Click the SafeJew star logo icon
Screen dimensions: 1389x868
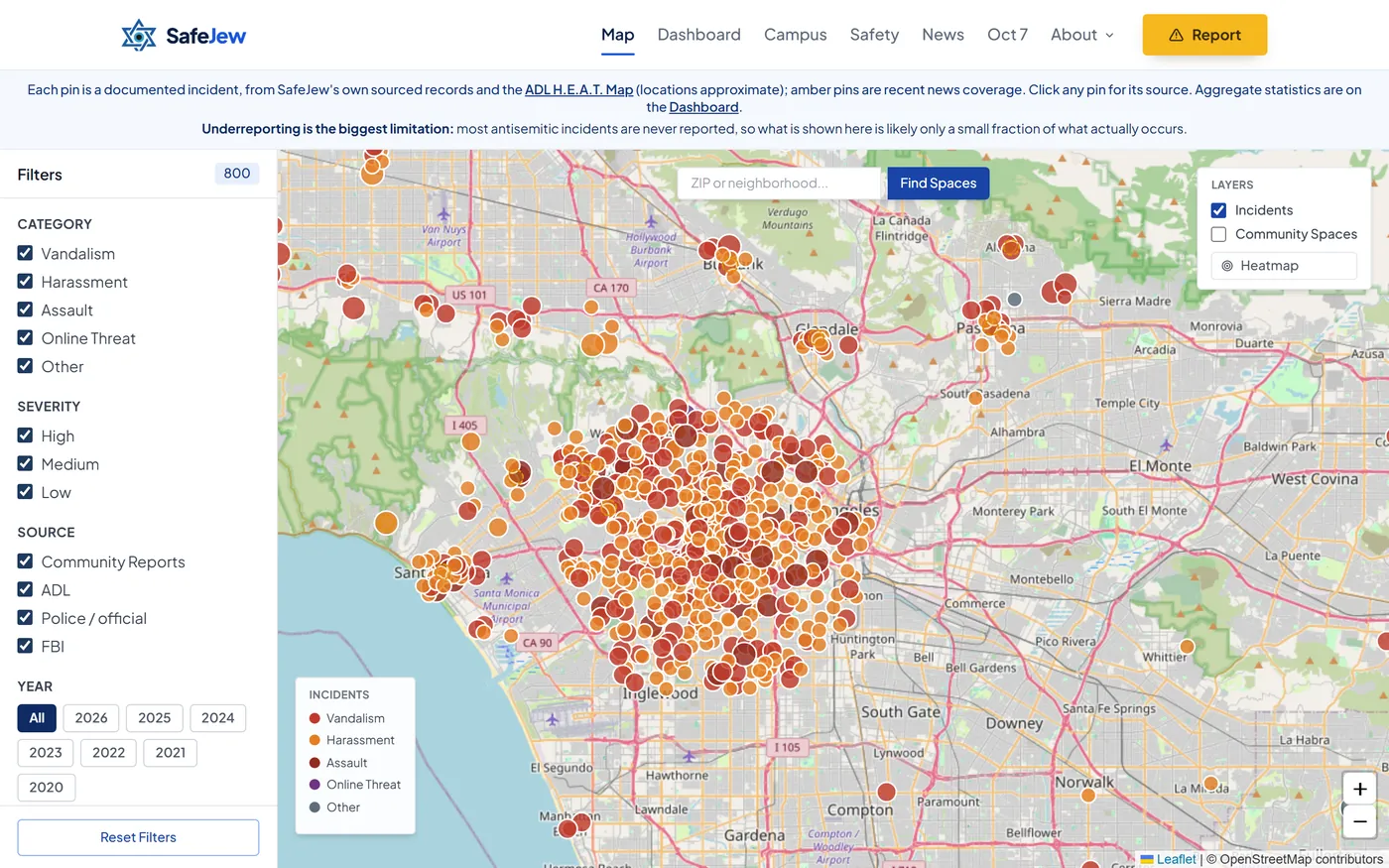(139, 35)
